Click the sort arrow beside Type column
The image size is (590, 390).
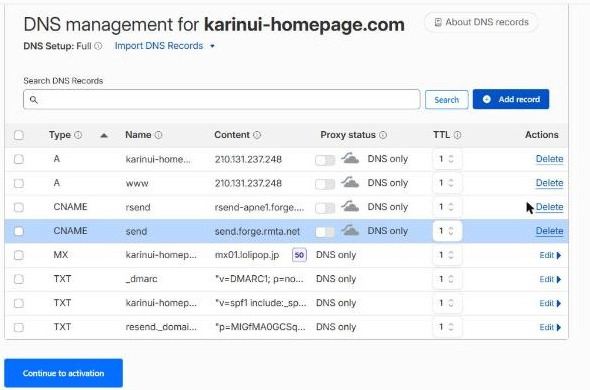pyautogui.click(x=104, y=135)
